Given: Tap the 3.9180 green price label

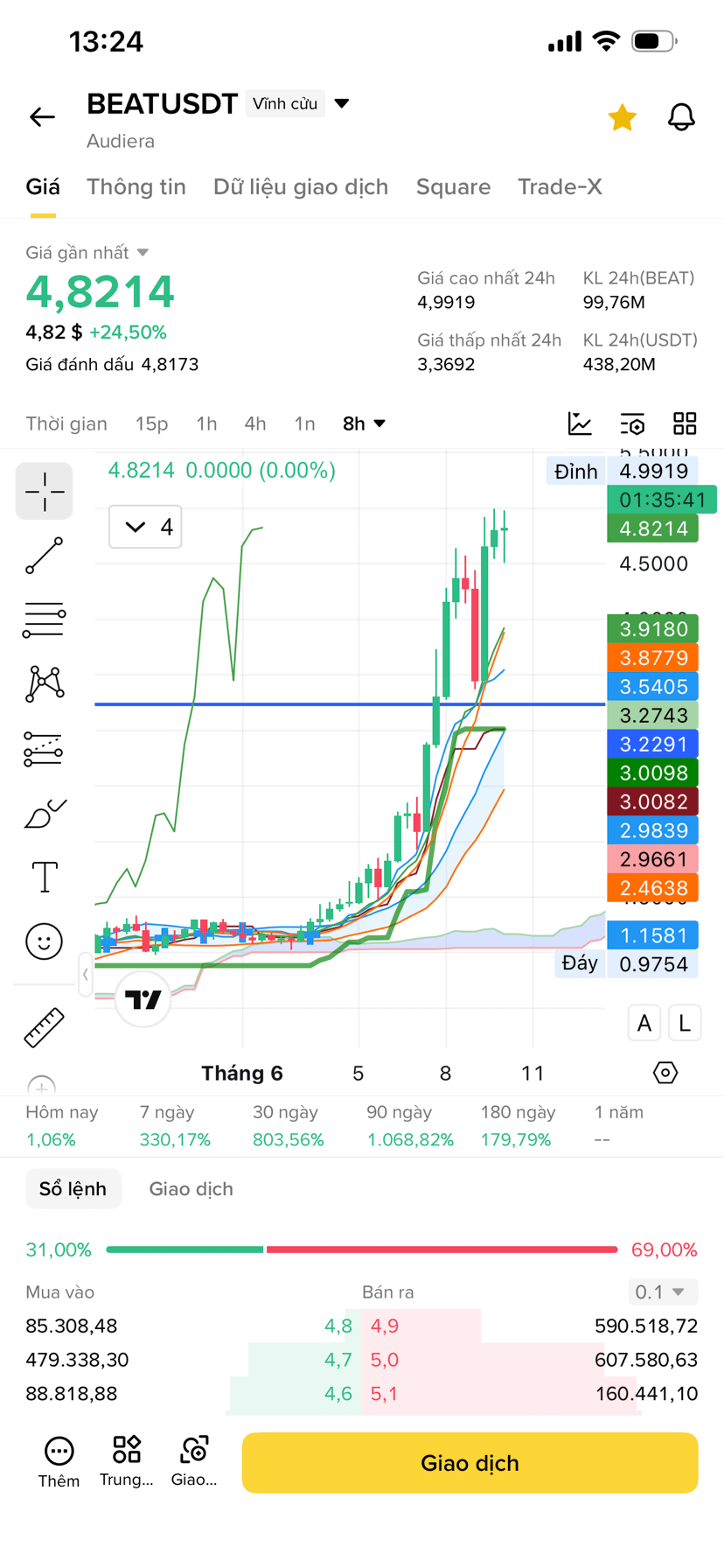Looking at the screenshot, I should (x=653, y=629).
